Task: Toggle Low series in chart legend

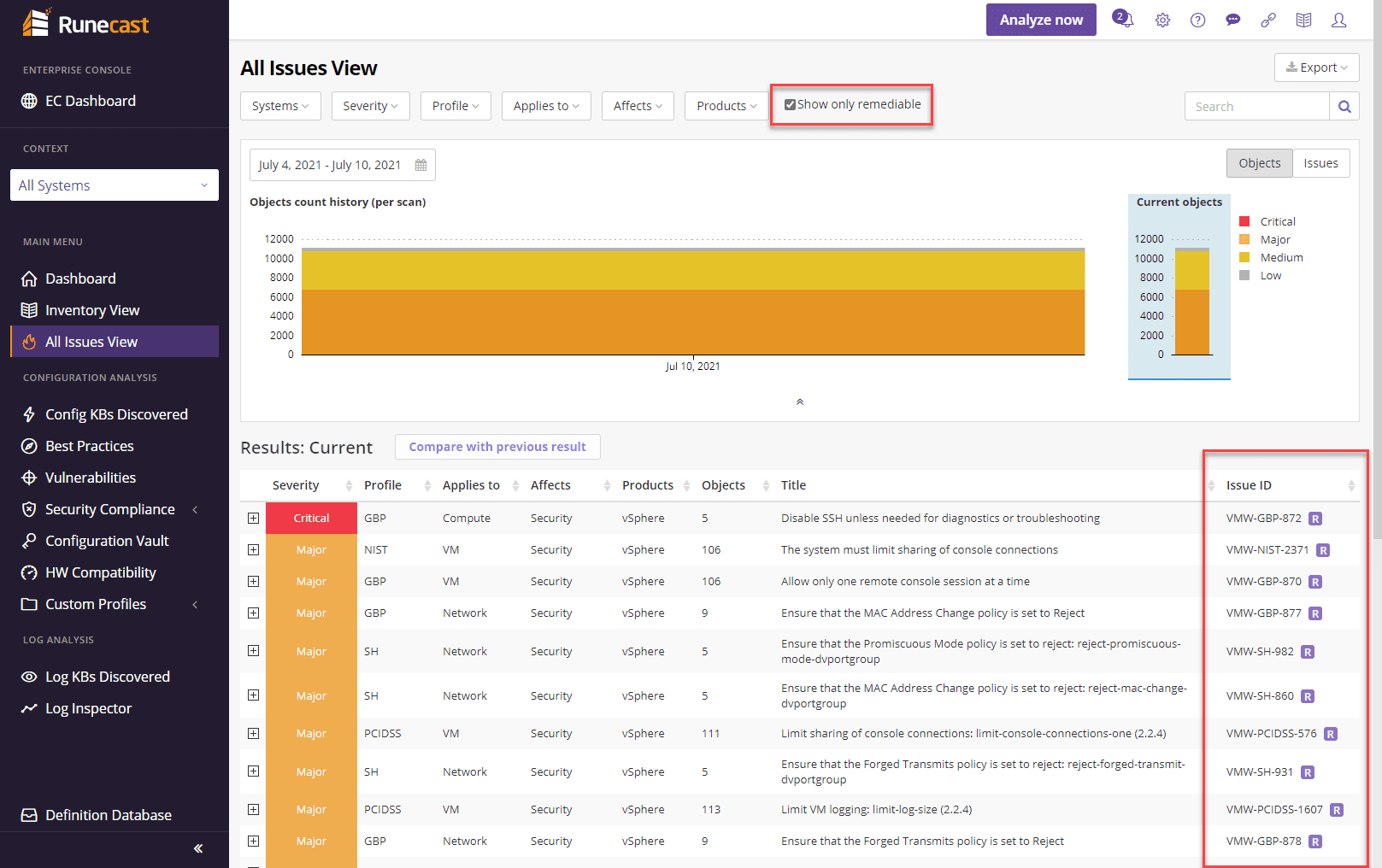Action: (1270, 275)
